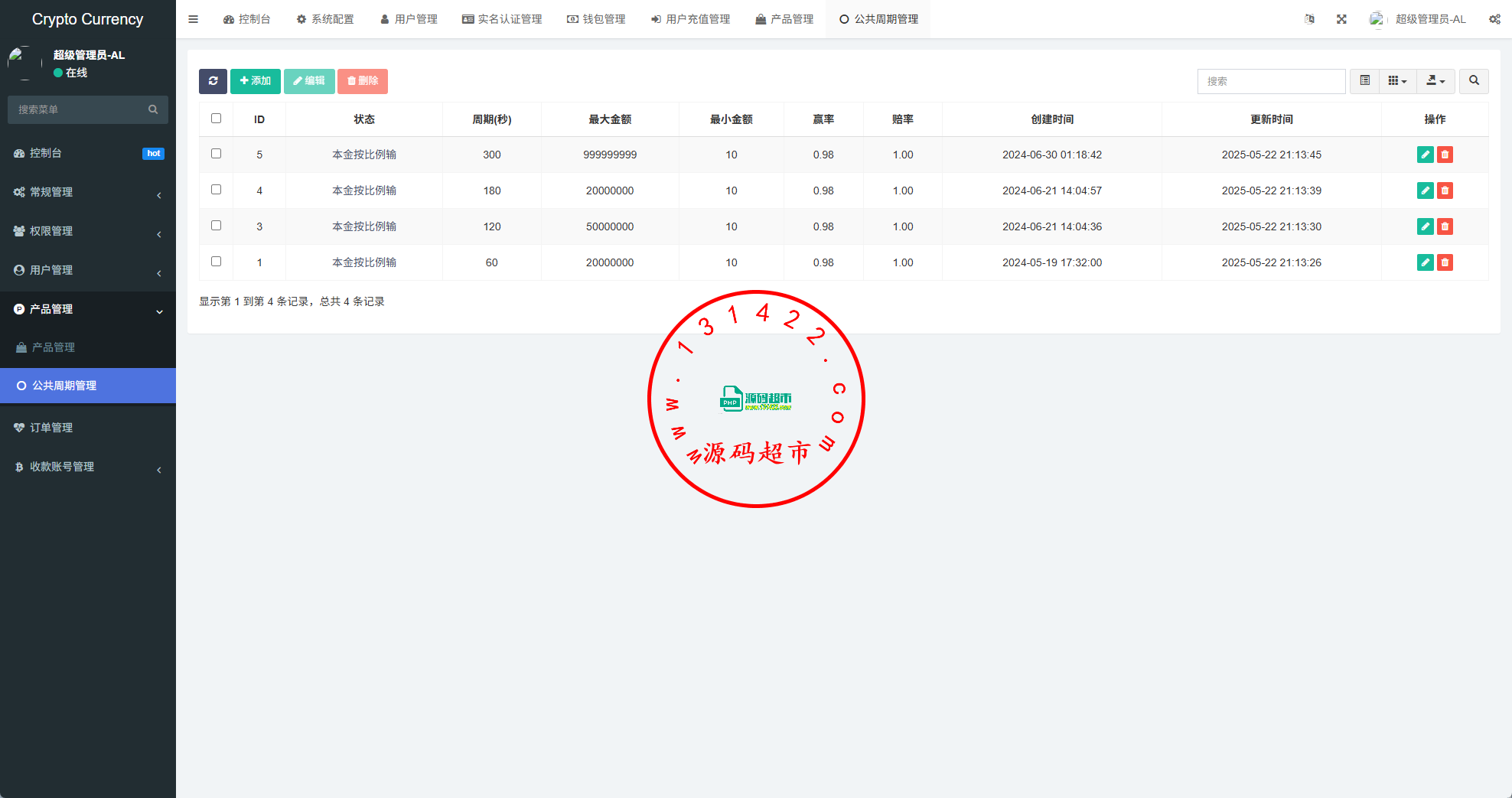Select the checkbox for row ID 4

(x=216, y=190)
